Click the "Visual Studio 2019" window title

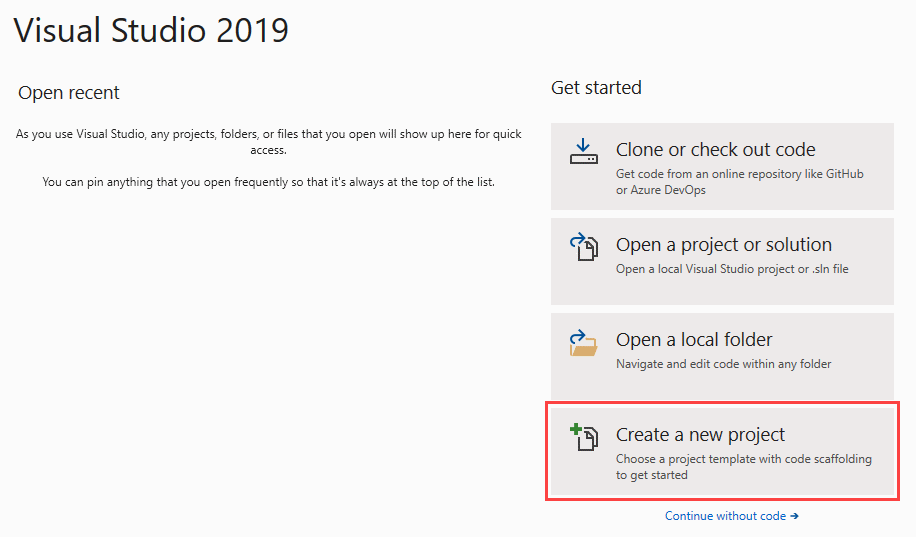[151, 30]
